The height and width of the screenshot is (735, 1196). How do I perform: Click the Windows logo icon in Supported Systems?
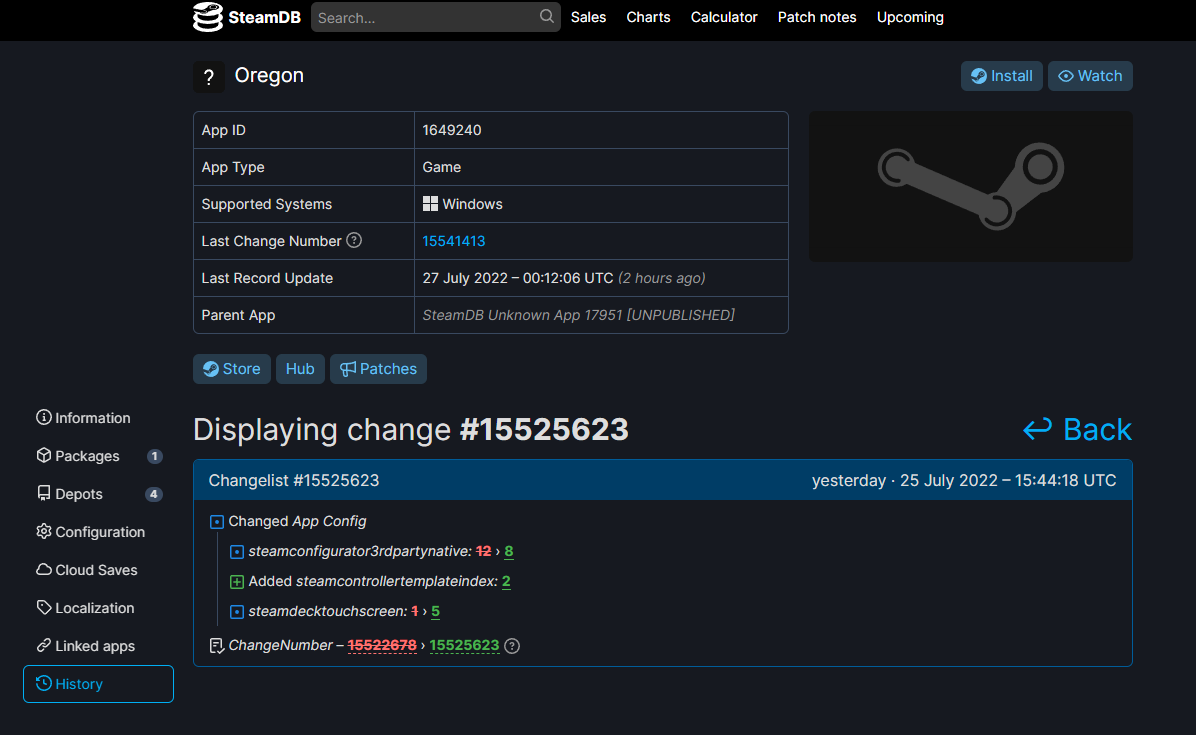click(x=430, y=204)
